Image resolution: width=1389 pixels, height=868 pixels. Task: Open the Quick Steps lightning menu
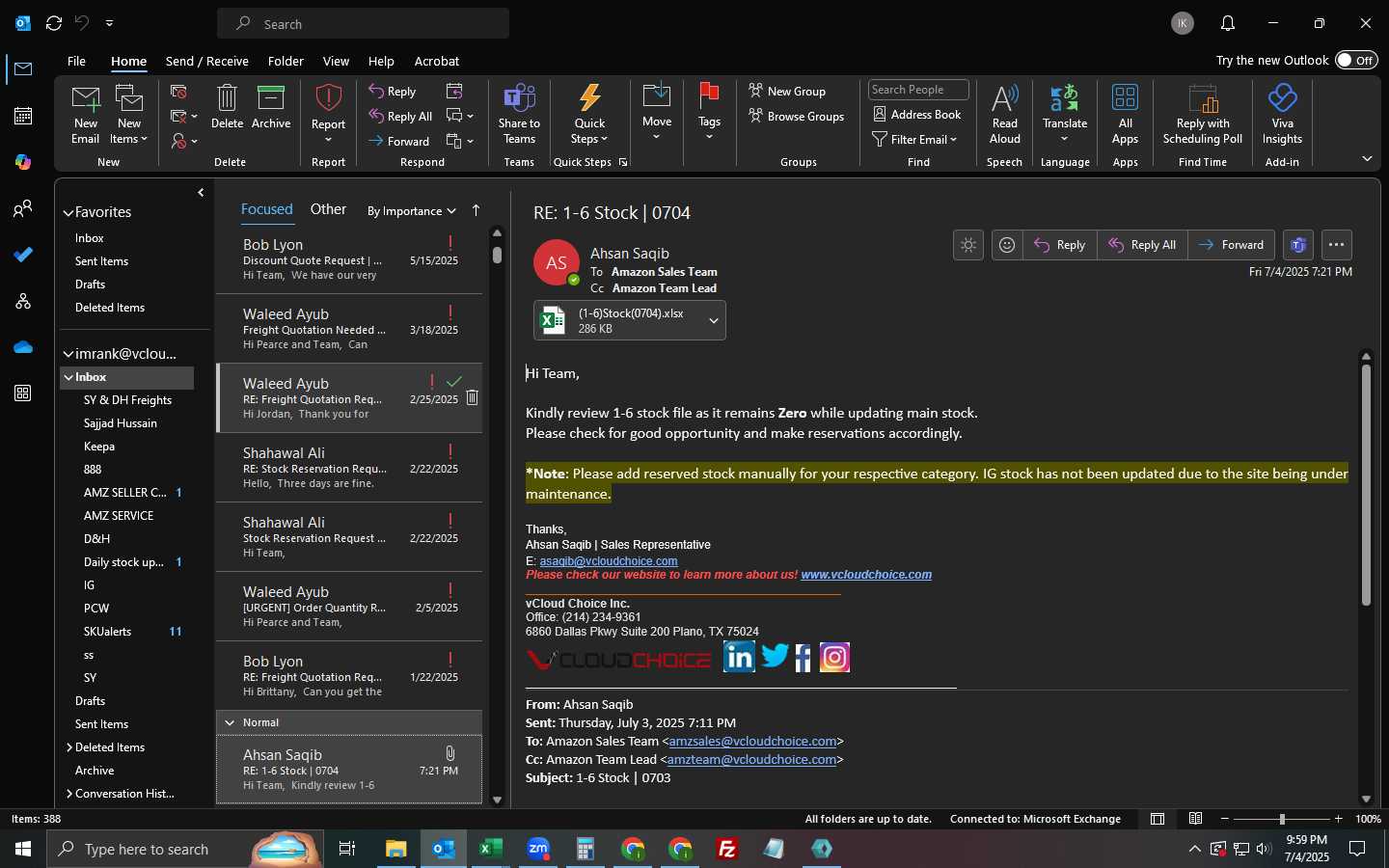pyautogui.click(x=589, y=114)
